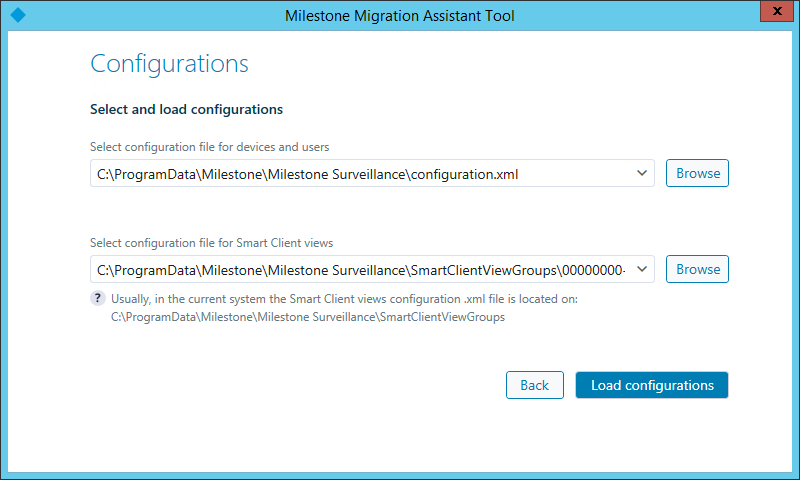Click the grey SmartClientViewGroups path hint line

(308, 316)
